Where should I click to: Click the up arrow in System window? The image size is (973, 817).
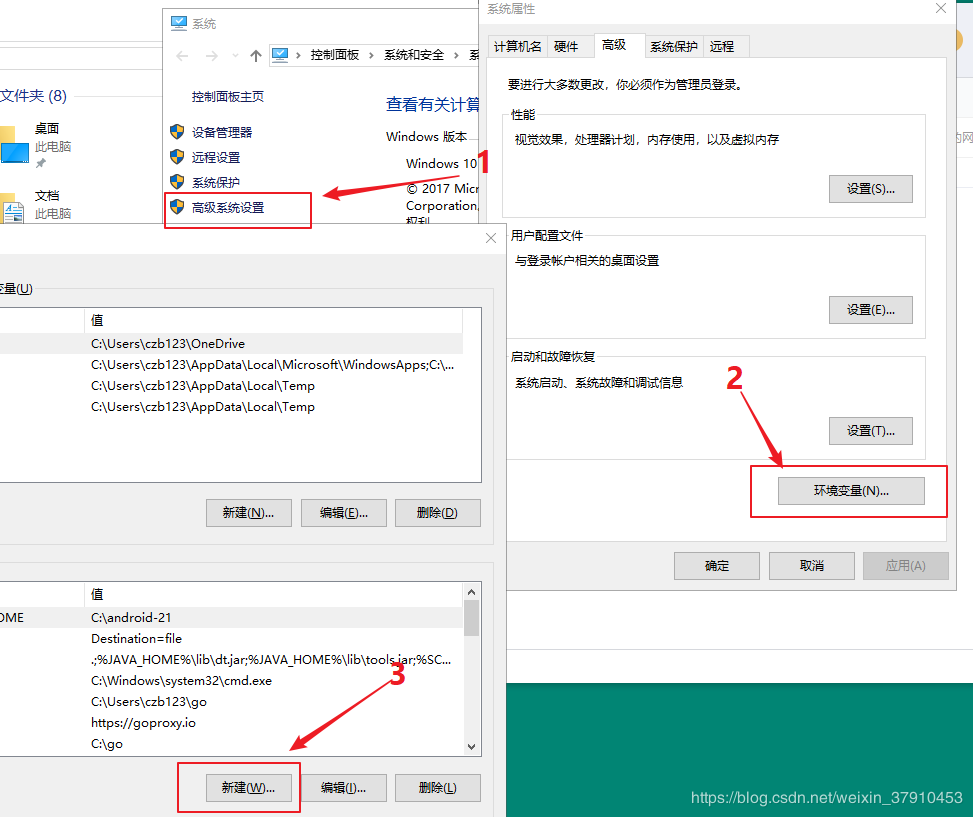[256, 56]
